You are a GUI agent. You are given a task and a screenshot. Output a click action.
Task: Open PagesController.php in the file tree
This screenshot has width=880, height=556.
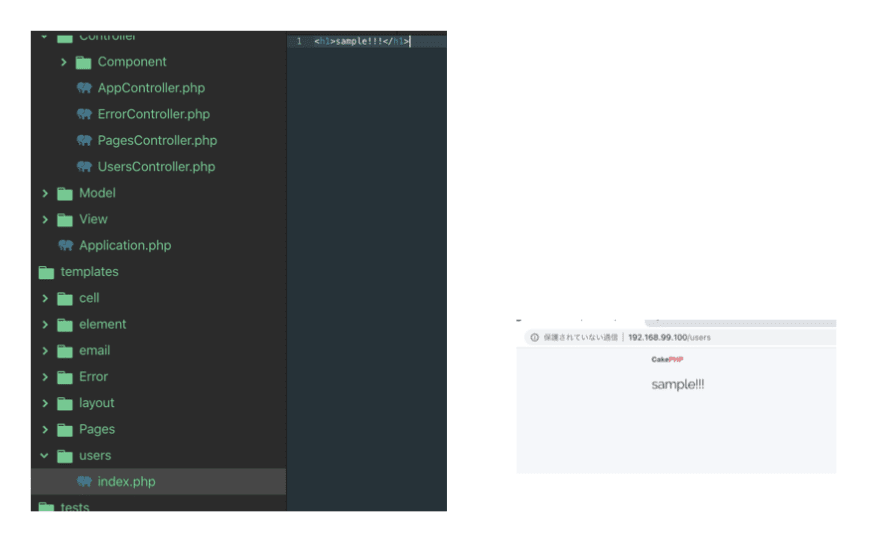tap(157, 140)
